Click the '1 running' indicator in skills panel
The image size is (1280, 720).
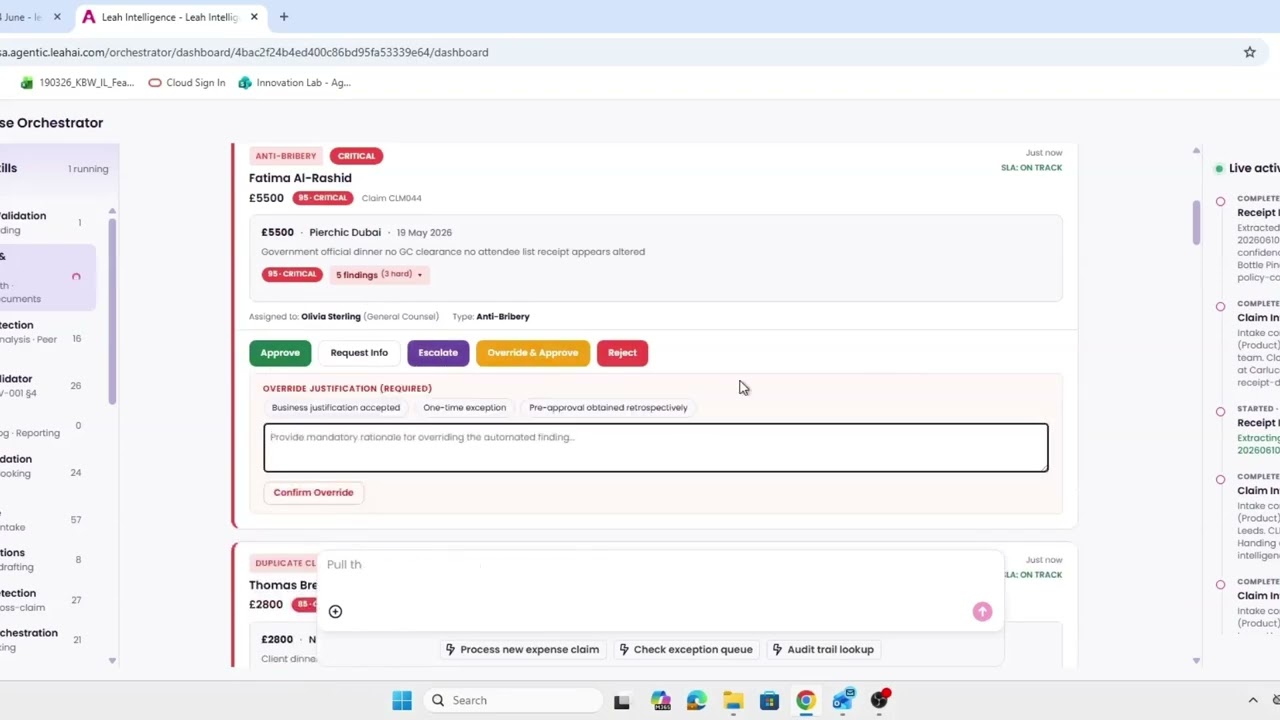(88, 169)
